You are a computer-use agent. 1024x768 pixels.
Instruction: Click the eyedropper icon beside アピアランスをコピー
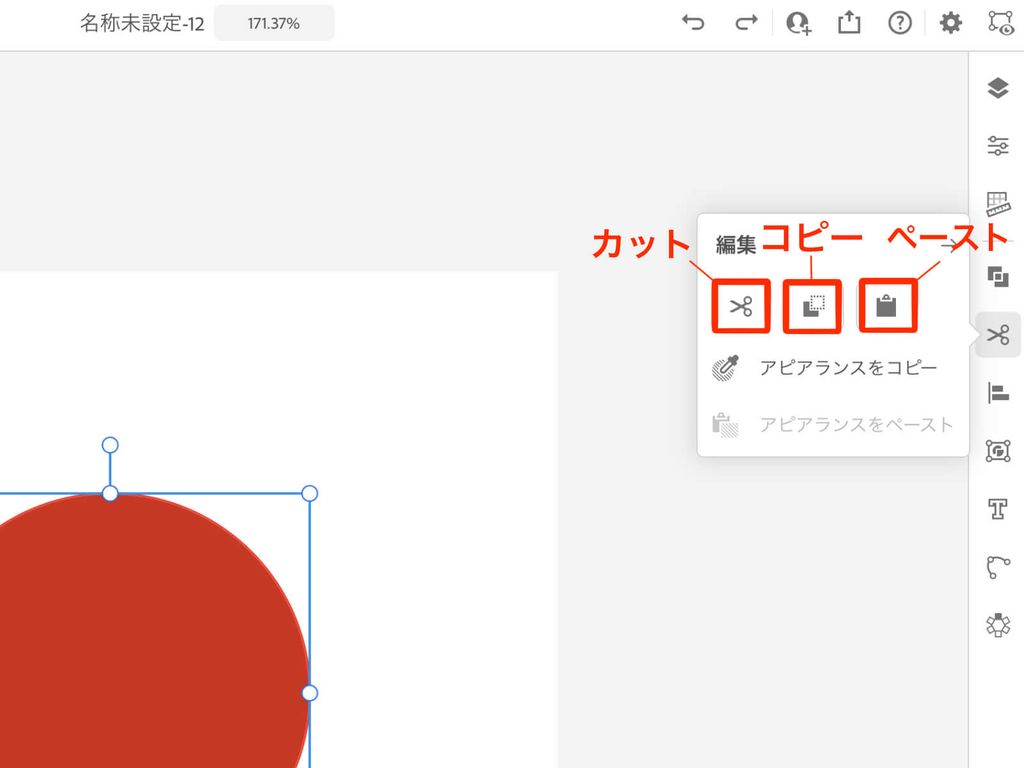click(x=725, y=368)
